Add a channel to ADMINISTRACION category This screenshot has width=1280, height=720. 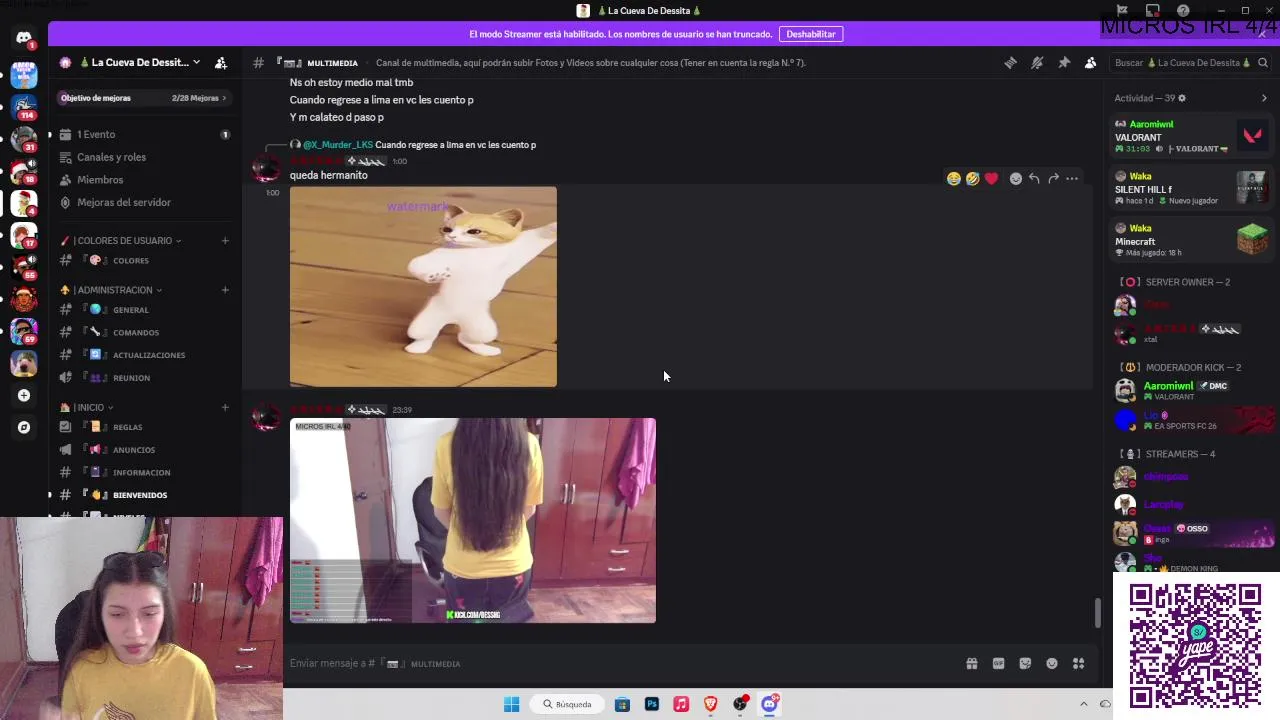pyautogui.click(x=225, y=290)
